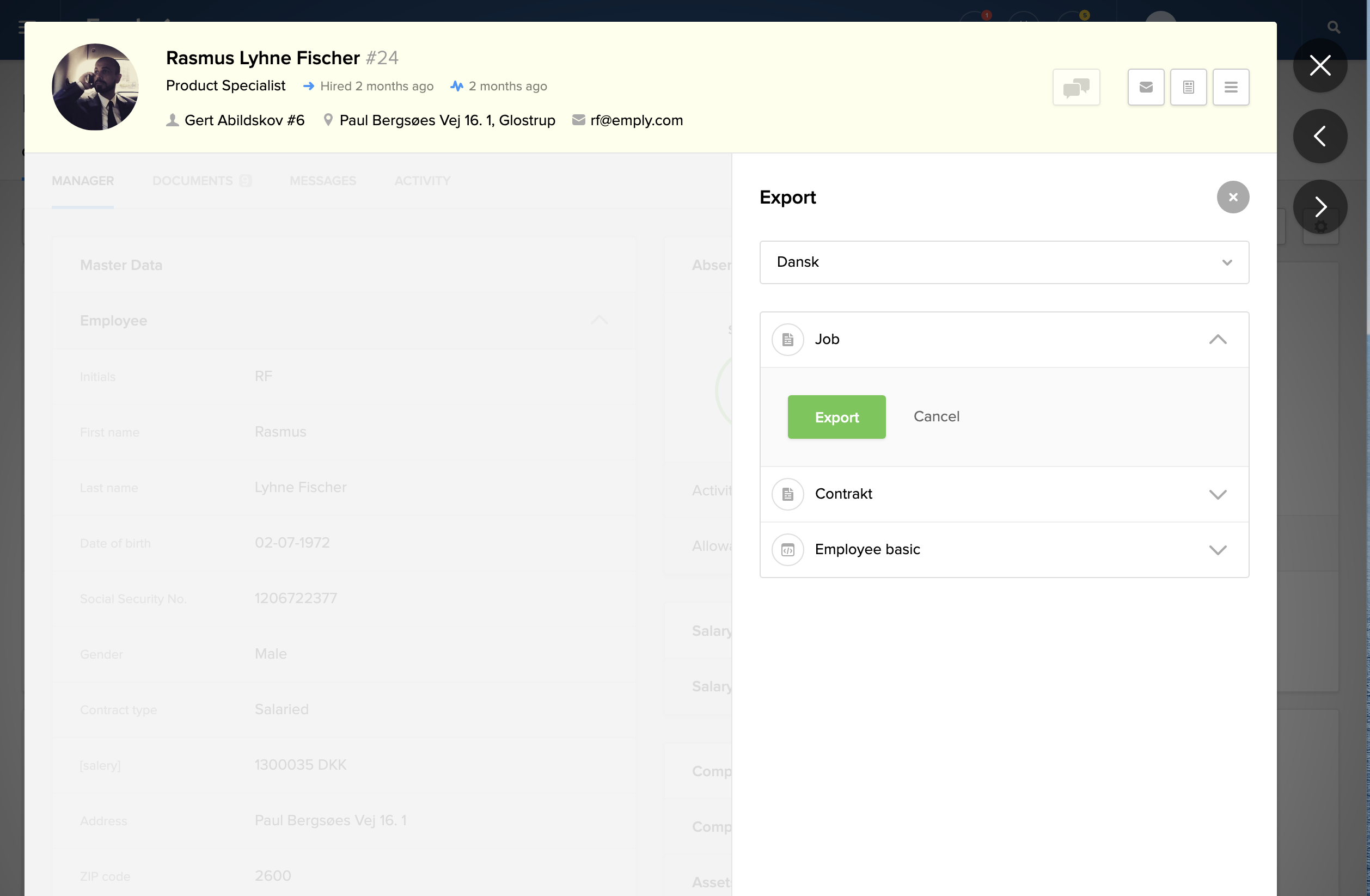Close the Export panel with gray X
The width and height of the screenshot is (1370, 896).
1232,198
